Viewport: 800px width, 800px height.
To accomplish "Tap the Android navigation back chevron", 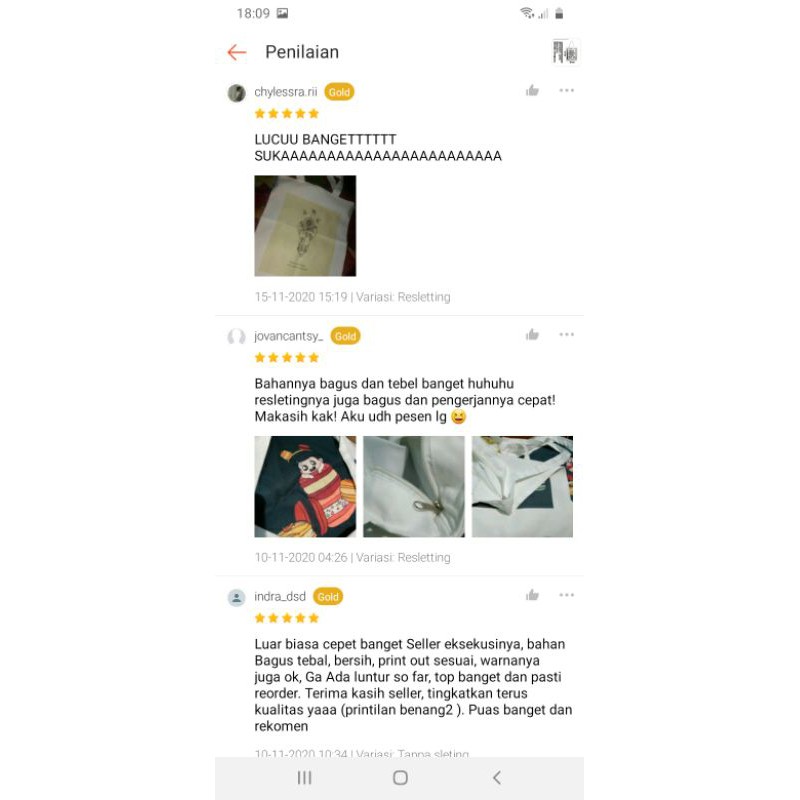I will (497, 778).
